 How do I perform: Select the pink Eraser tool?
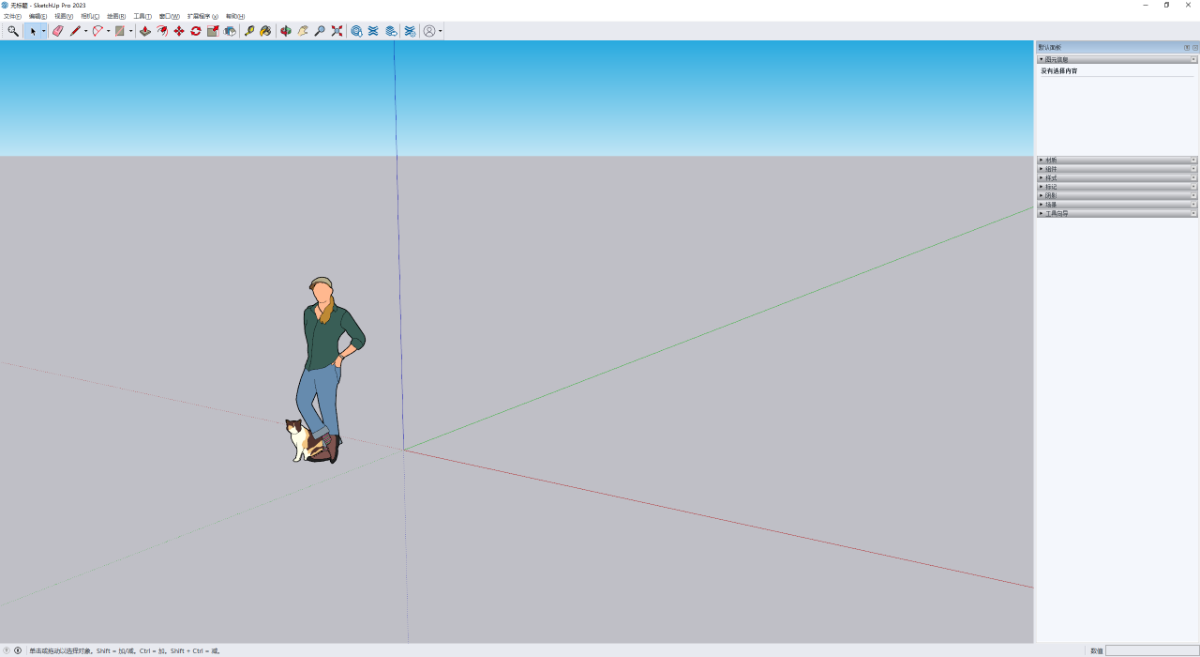click(57, 31)
